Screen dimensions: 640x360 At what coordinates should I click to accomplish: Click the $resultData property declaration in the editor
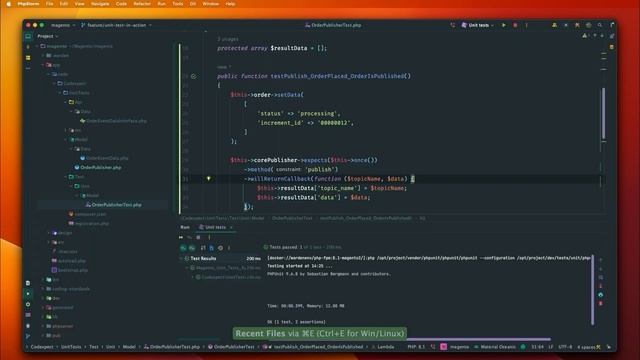289,48
